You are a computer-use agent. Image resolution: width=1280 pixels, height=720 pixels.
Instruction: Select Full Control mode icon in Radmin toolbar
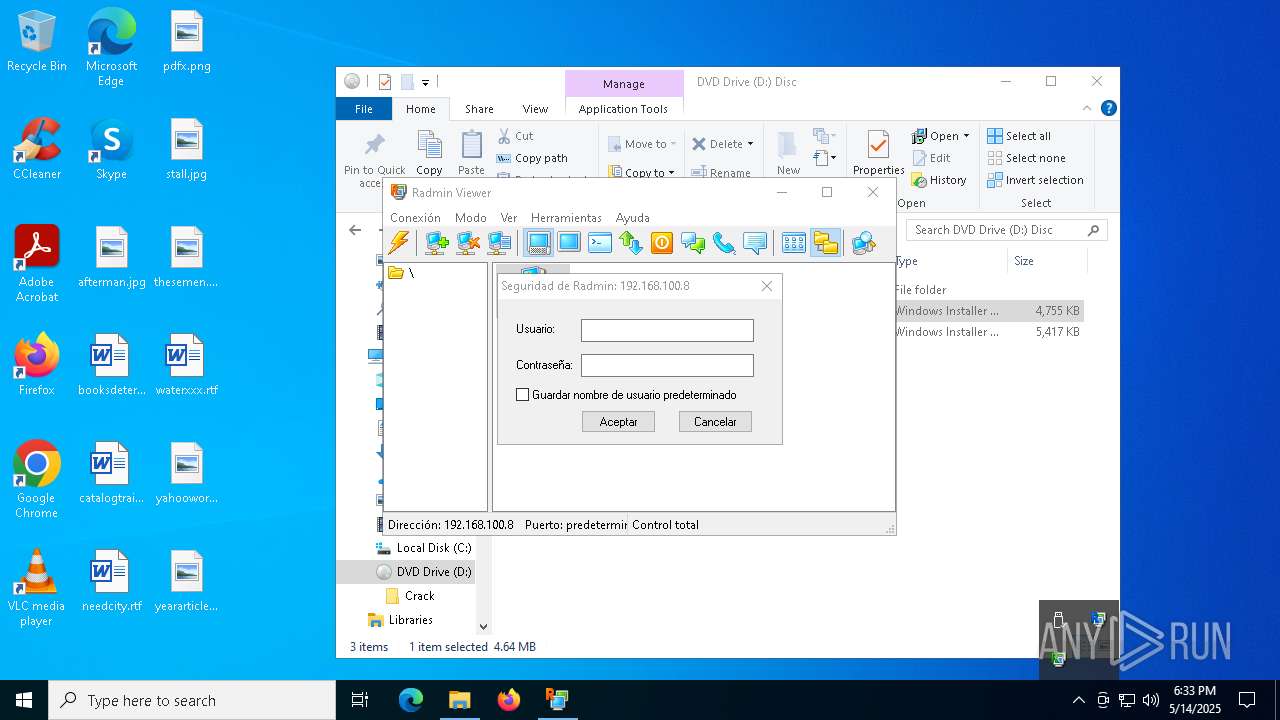(x=538, y=243)
